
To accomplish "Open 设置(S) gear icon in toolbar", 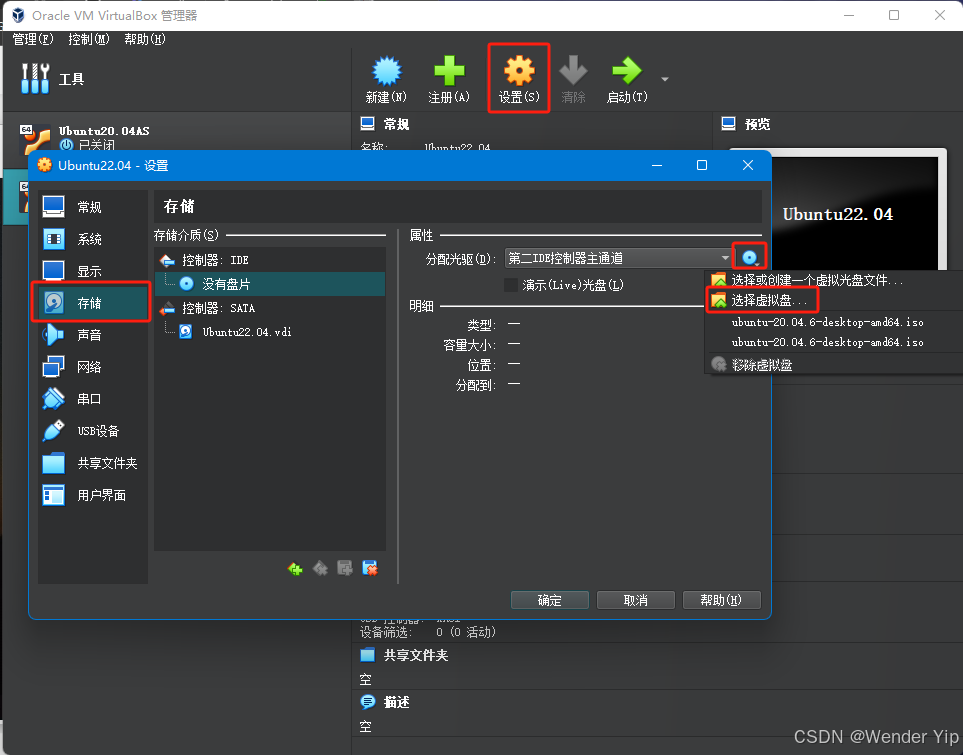I will [519, 79].
